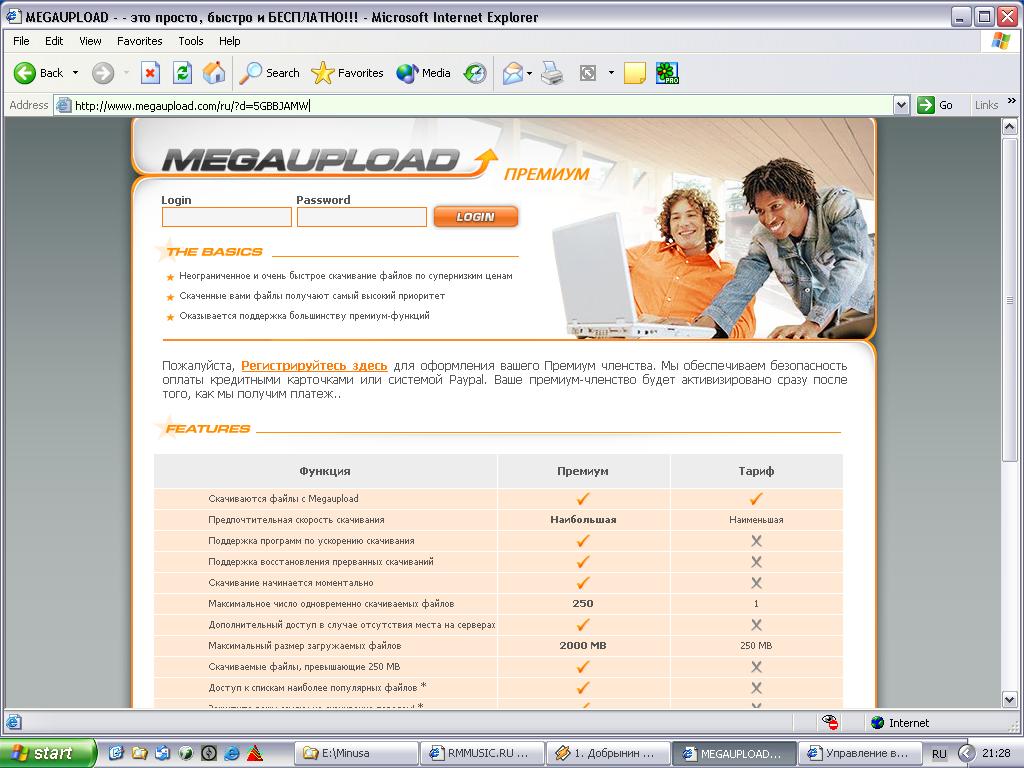Click the 'Функция' column header
The image size is (1024, 768).
(x=325, y=471)
